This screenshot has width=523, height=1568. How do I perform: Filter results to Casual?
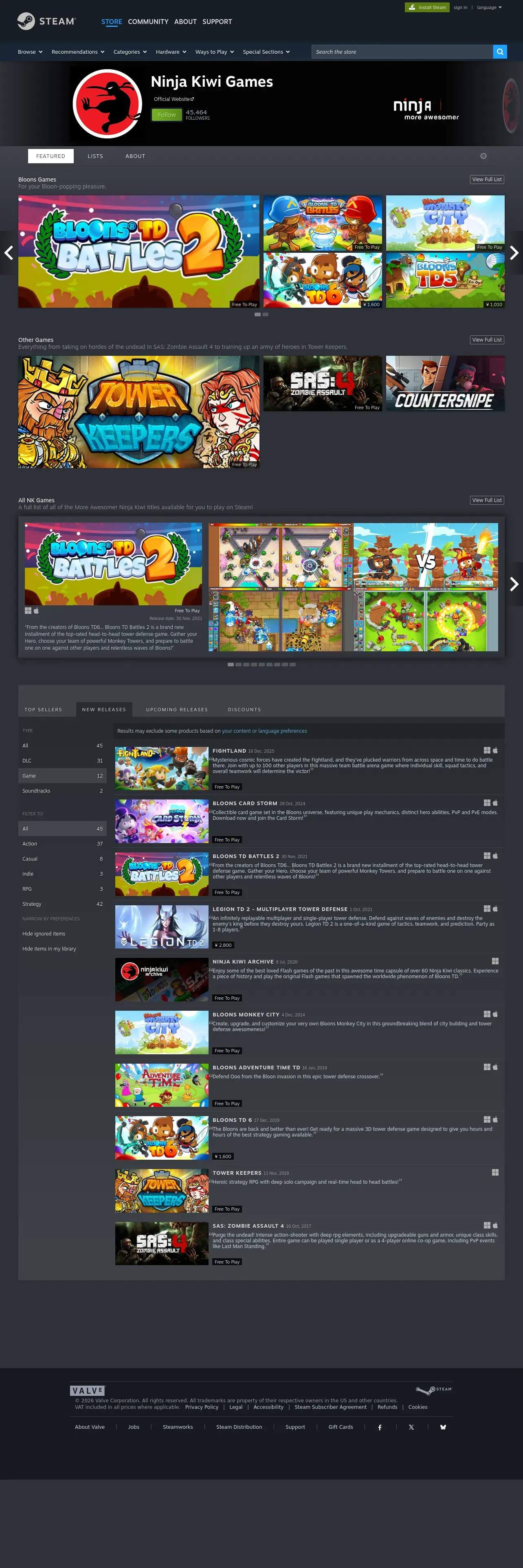[63, 859]
